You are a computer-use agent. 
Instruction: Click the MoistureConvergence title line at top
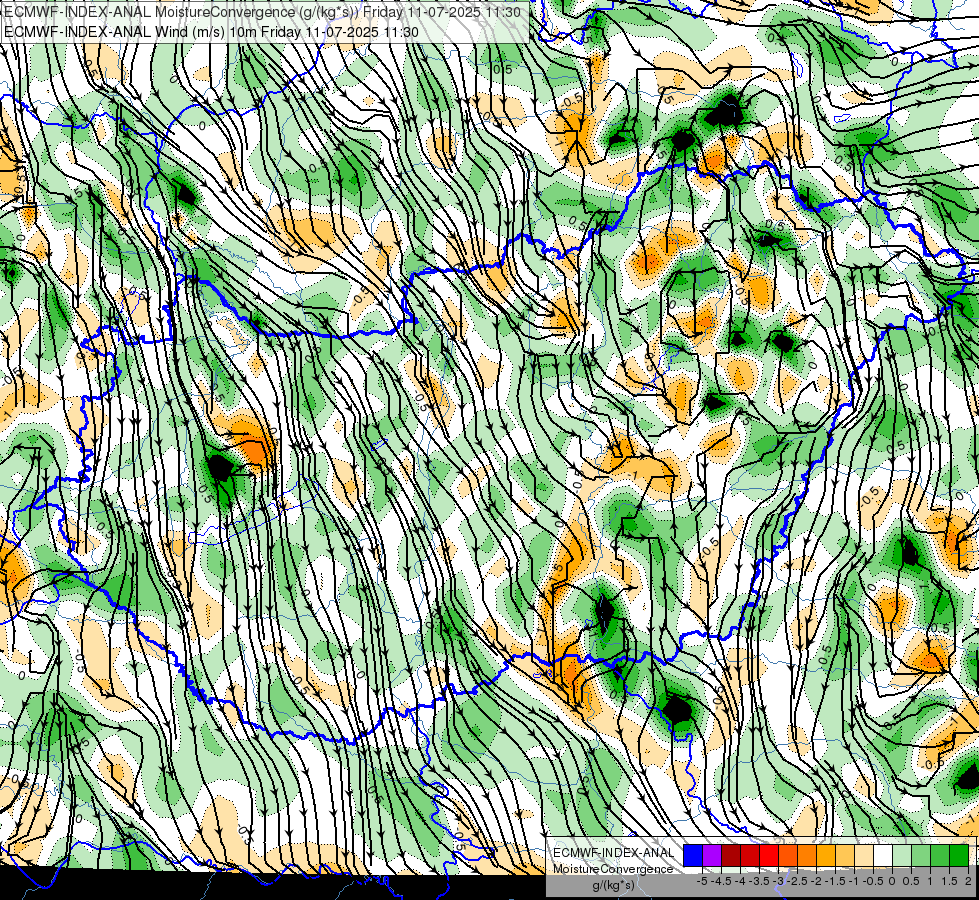pyautogui.click(x=262, y=12)
